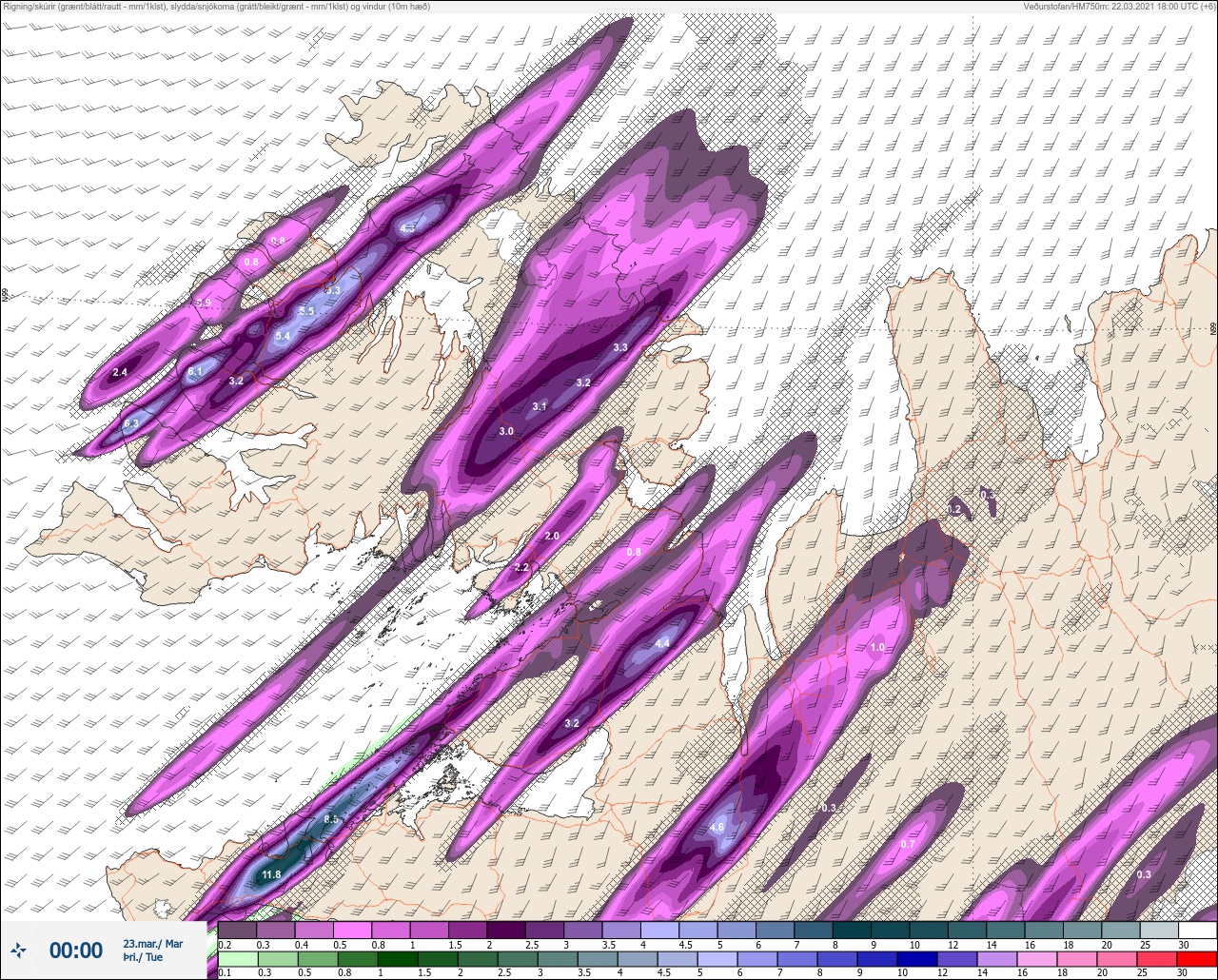Click the 2.2 precipitation value on the map
Viewport: 1218px width, 980px height.
(521, 567)
